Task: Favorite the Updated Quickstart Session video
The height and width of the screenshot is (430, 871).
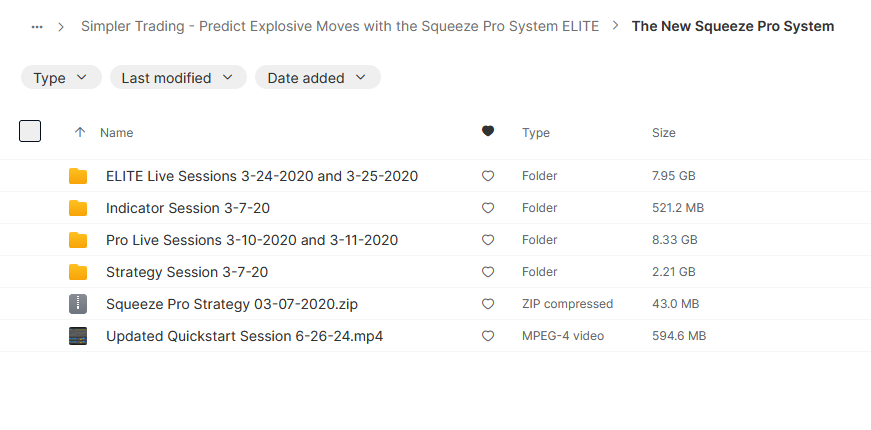Action: [488, 336]
